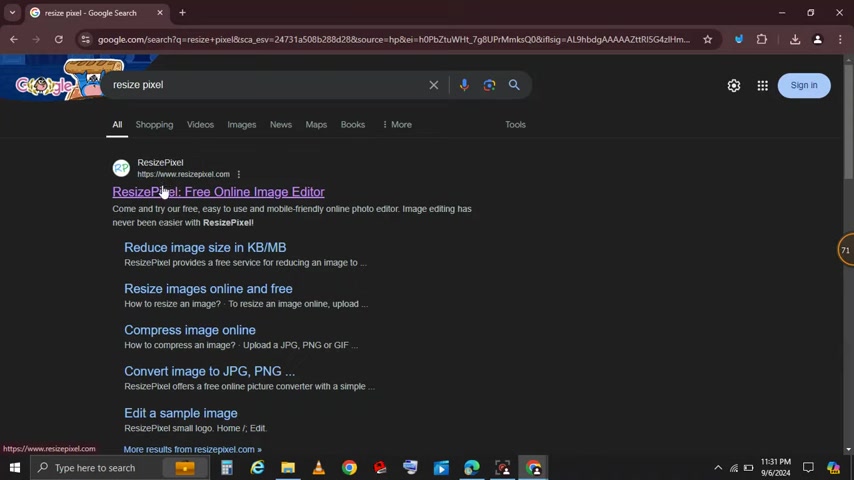Open options menu beside resizepixel.com URL

click(238, 175)
